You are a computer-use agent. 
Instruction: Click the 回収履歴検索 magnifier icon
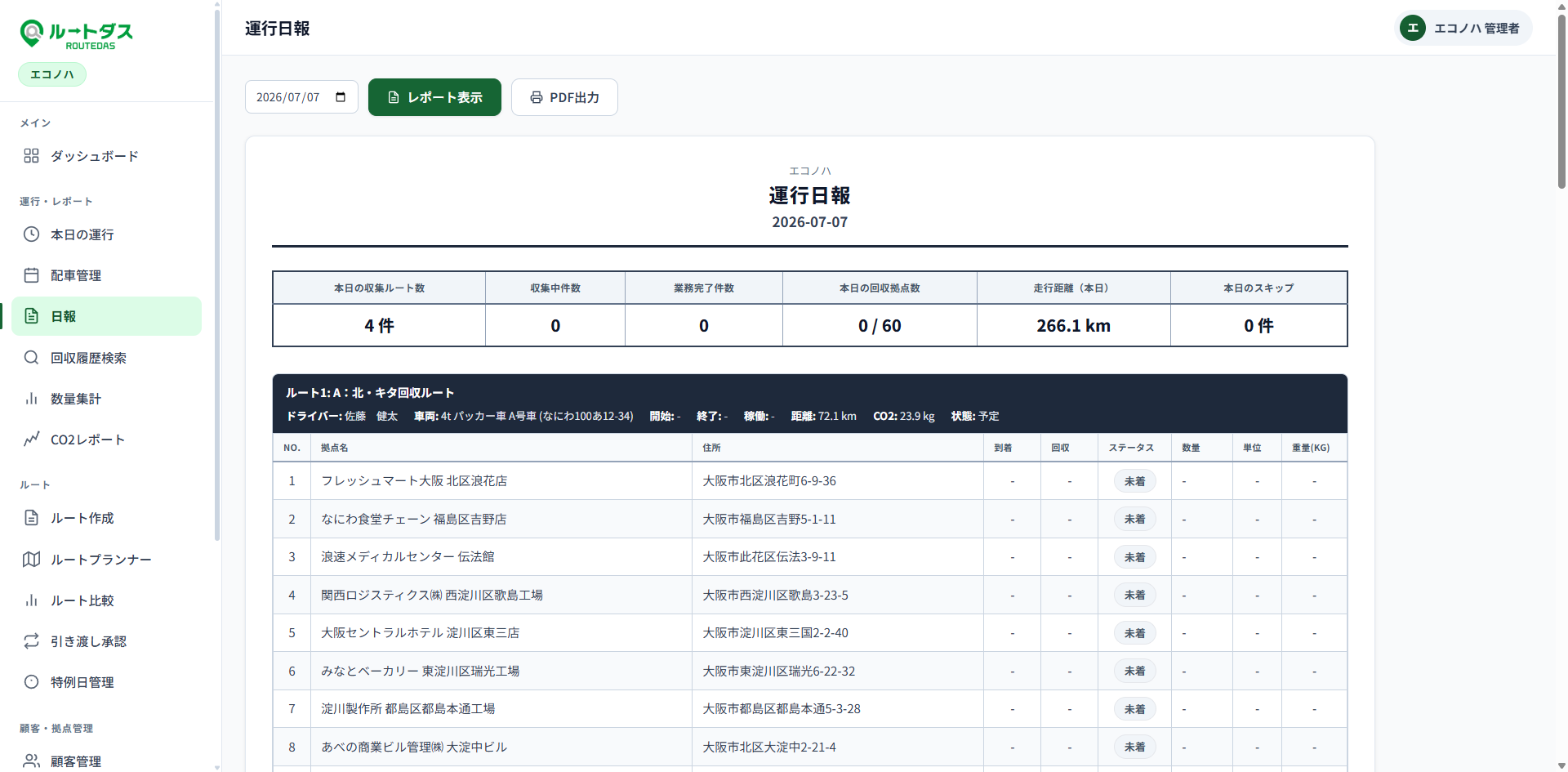tap(31, 358)
